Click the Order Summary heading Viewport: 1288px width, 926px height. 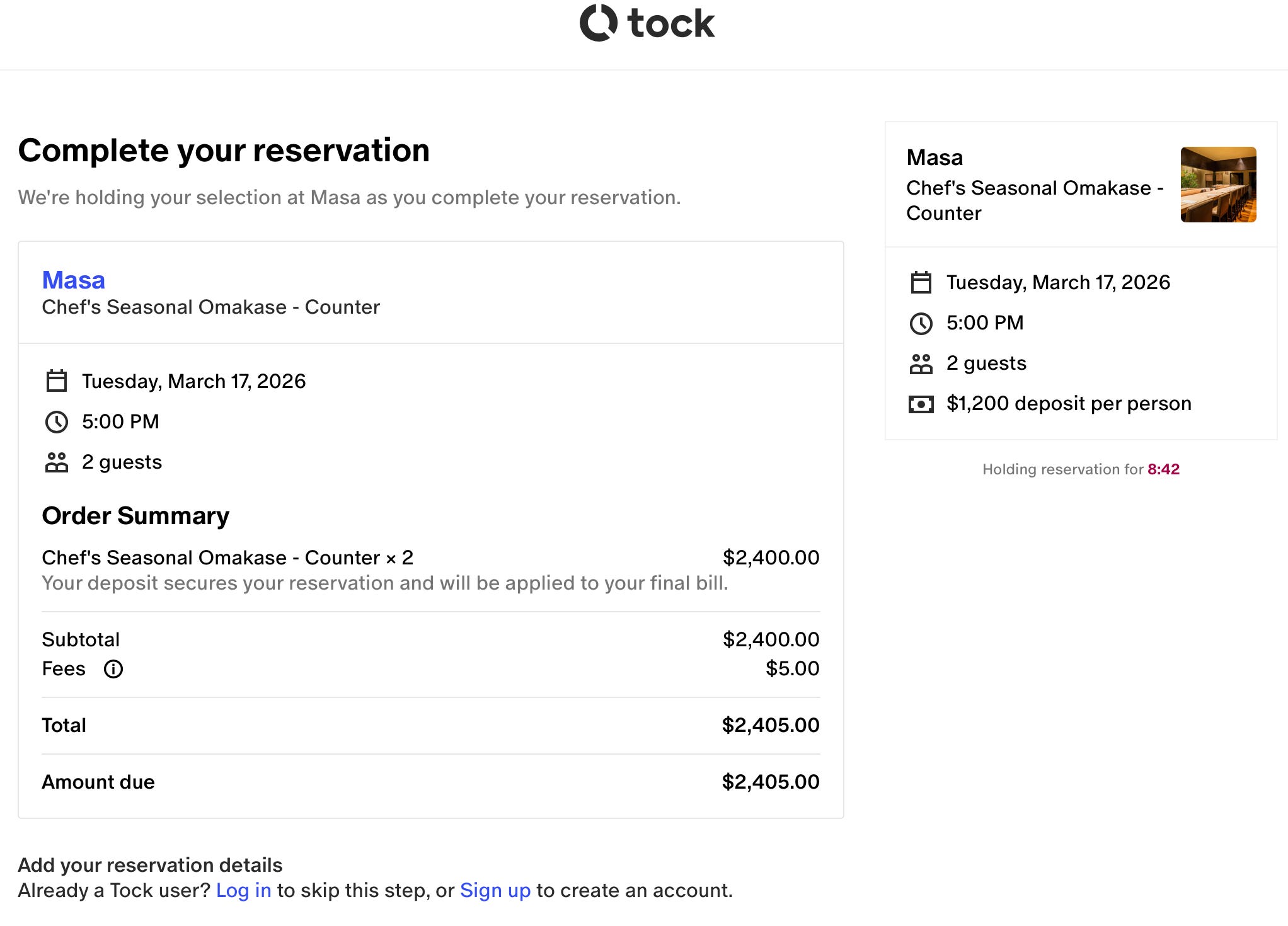click(135, 516)
